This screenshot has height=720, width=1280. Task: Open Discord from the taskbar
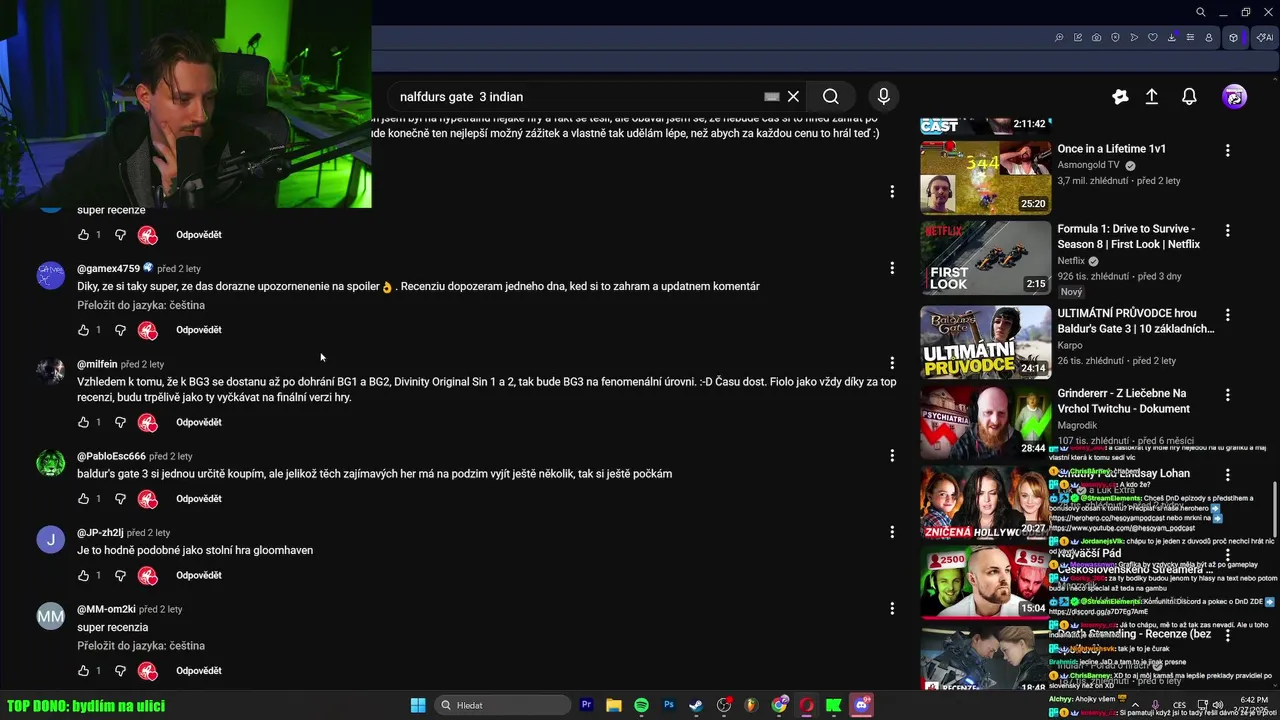861,705
